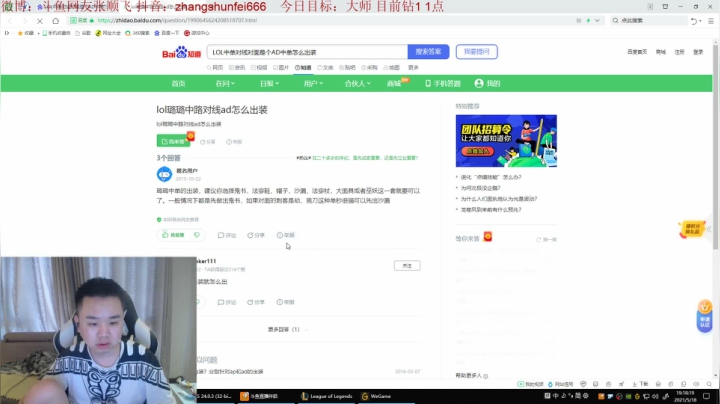Open the 360搜索 bookmark
The image size is (720, 404).
pos(137,33)
